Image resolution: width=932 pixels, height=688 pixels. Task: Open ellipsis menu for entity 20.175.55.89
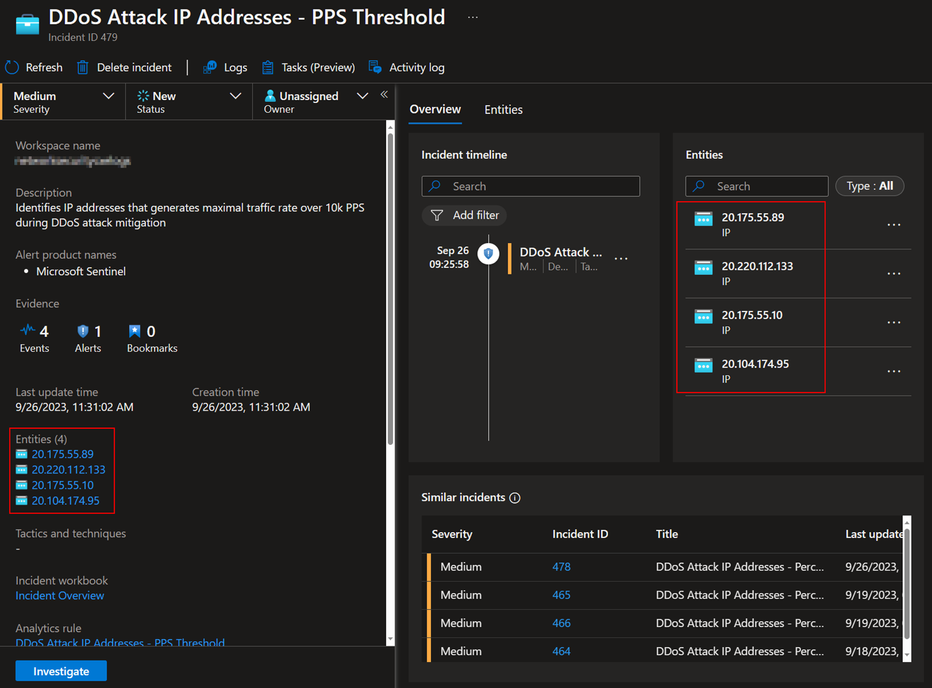pyautogui.click(x=894, y=225)
